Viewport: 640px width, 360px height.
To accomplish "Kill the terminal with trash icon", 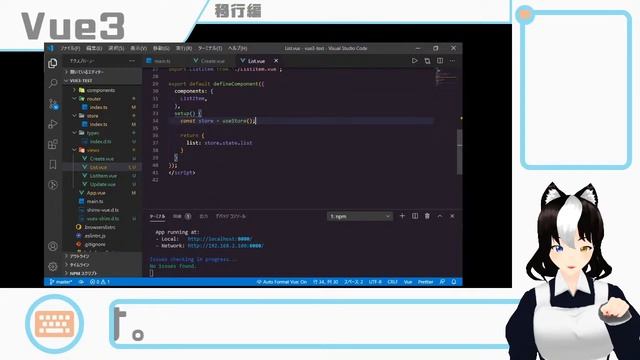I will pos(427,216).
